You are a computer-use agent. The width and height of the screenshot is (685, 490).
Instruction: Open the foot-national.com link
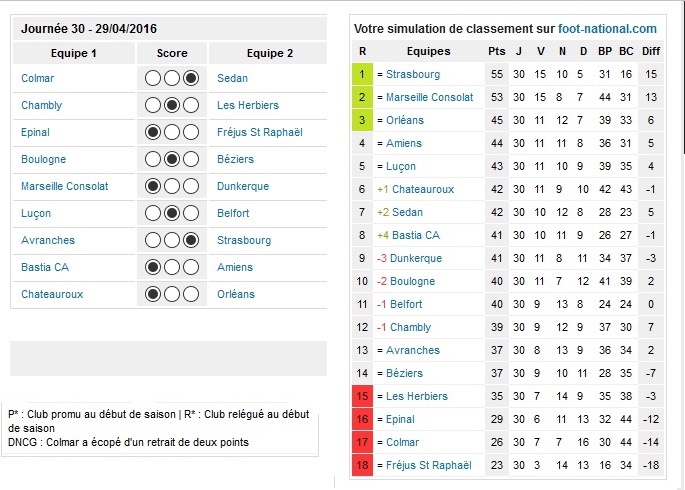[x=607, y=29]
